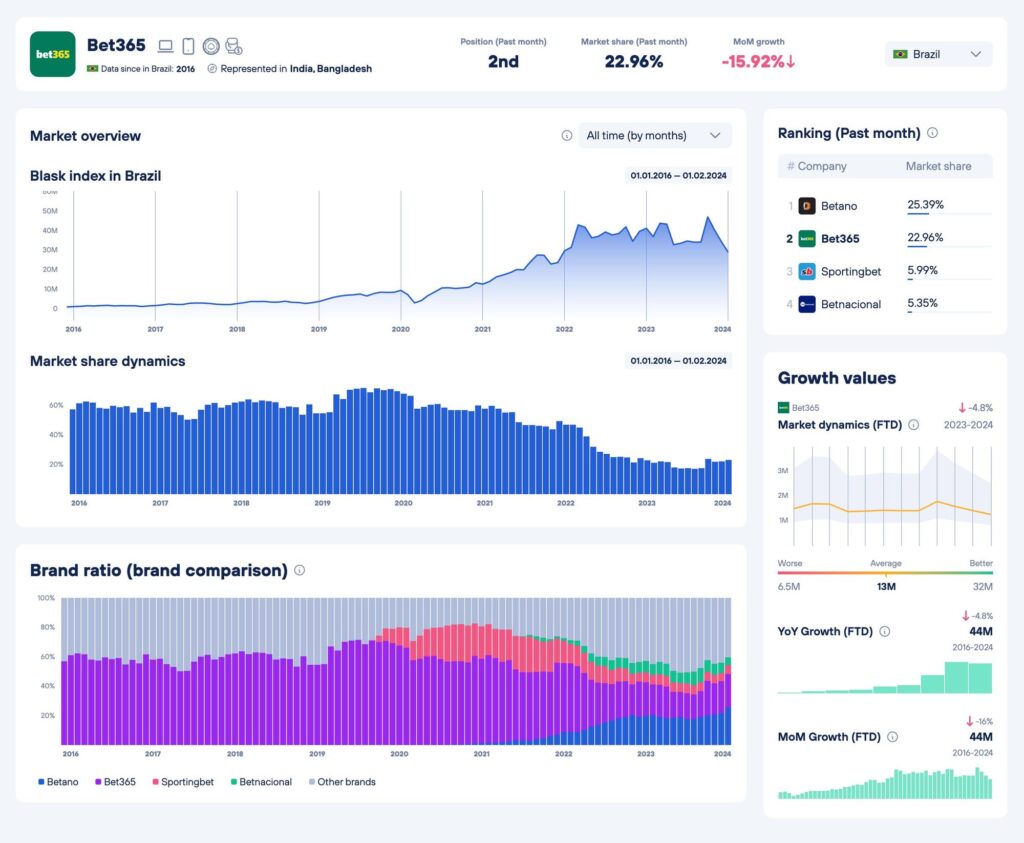Click the 13M average value under the scale
This screenshot has height=843, width=1024.
(x=886, y=586)
